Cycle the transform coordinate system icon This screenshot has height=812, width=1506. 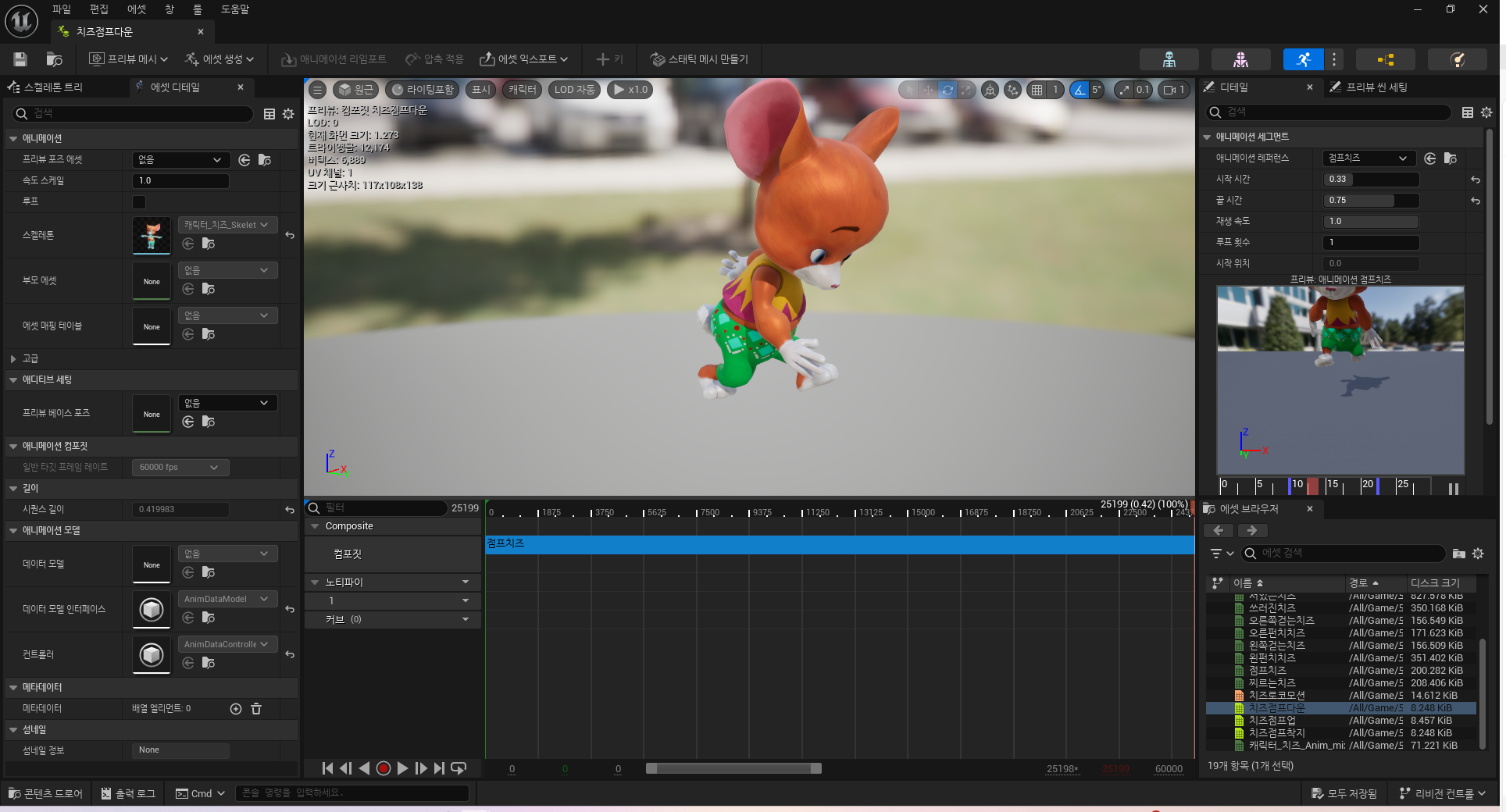pyautogui.click(x=990, y=90)
